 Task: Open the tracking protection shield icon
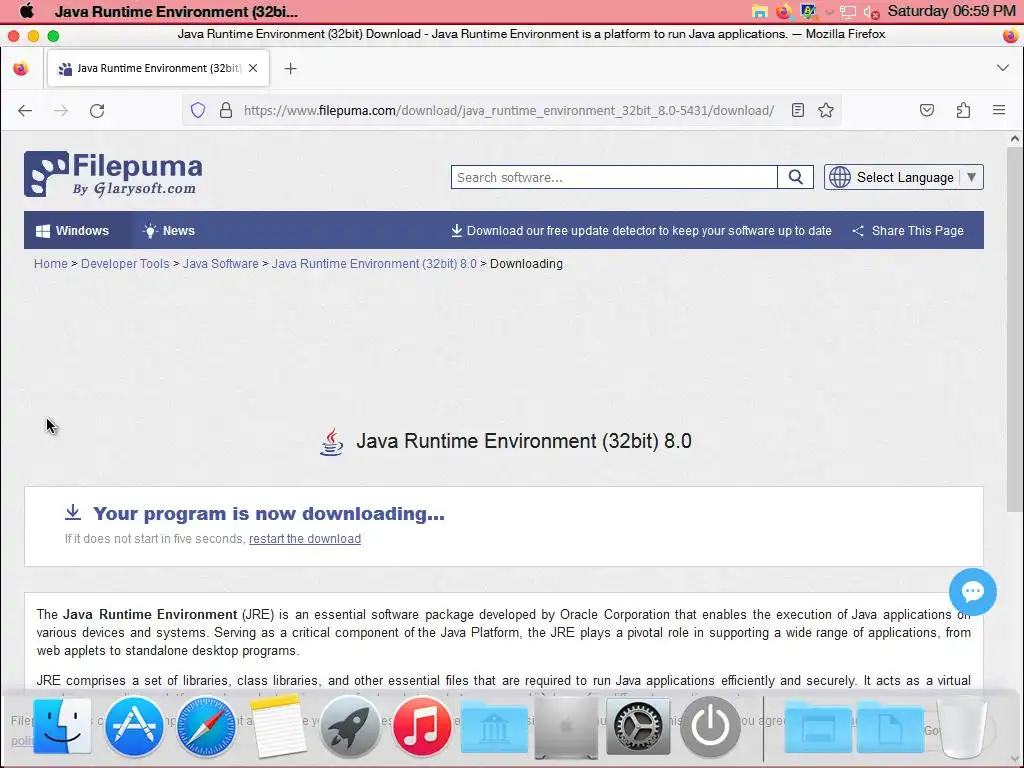coord(198,110)
